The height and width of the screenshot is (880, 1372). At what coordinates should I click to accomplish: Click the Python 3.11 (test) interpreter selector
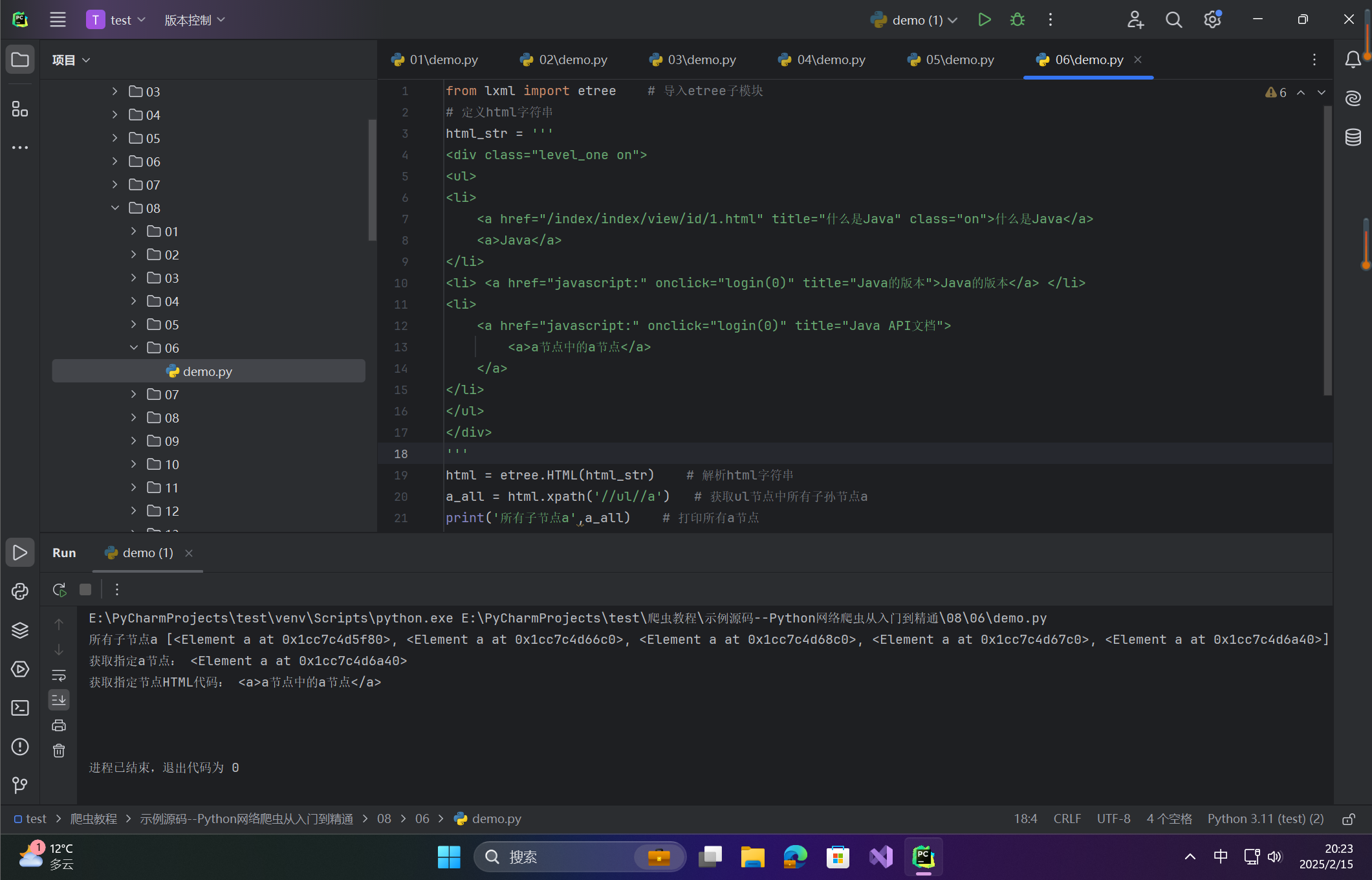click(x=1265, y=819)
